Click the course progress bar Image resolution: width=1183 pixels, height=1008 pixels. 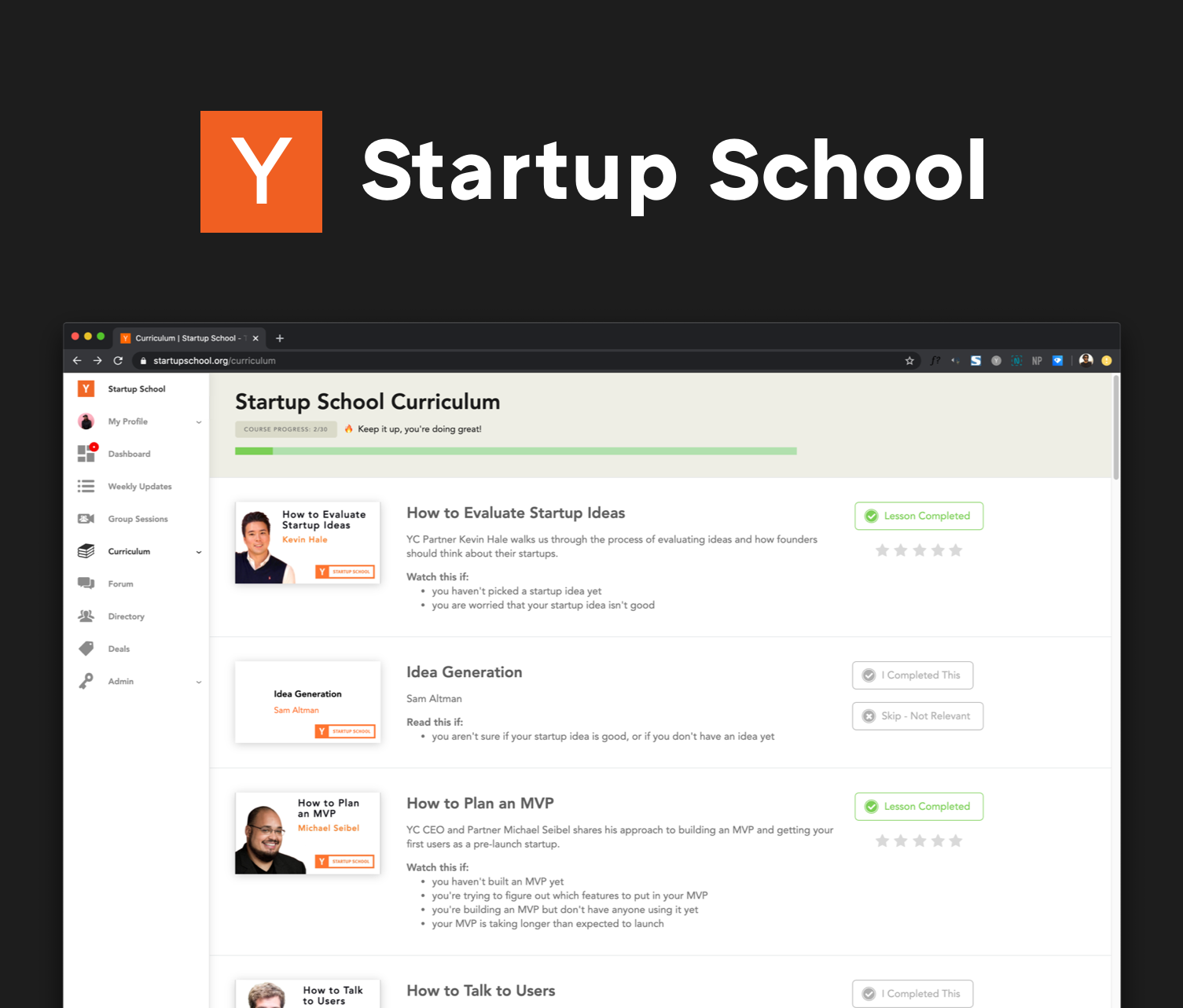pyautogui.click(x=516, y=451)
